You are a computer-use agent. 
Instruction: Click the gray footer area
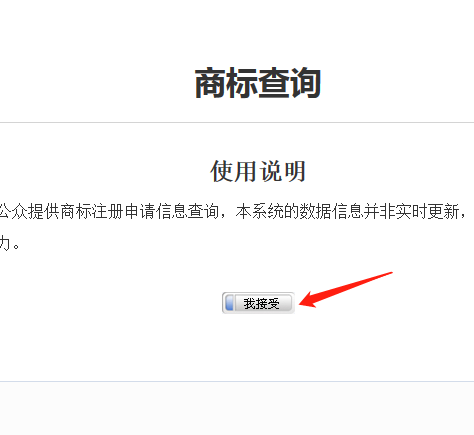tap(237, 409)
